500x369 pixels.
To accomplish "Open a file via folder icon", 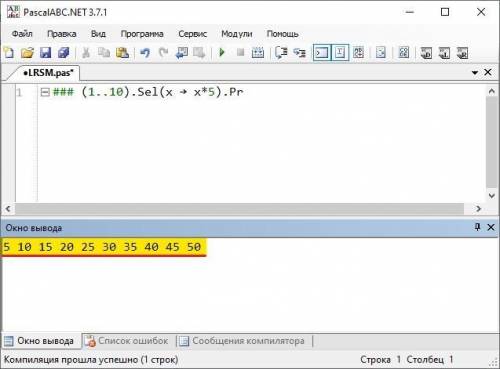I will (x=27, y=53).
